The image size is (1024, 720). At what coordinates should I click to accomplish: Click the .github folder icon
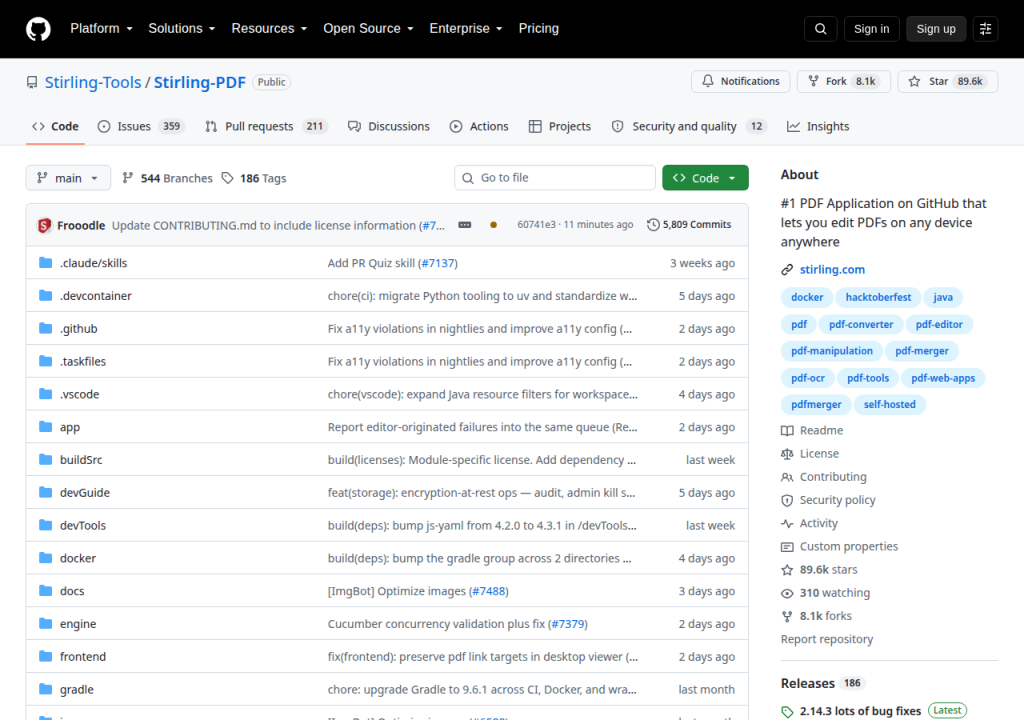click(x=45, y=328)
